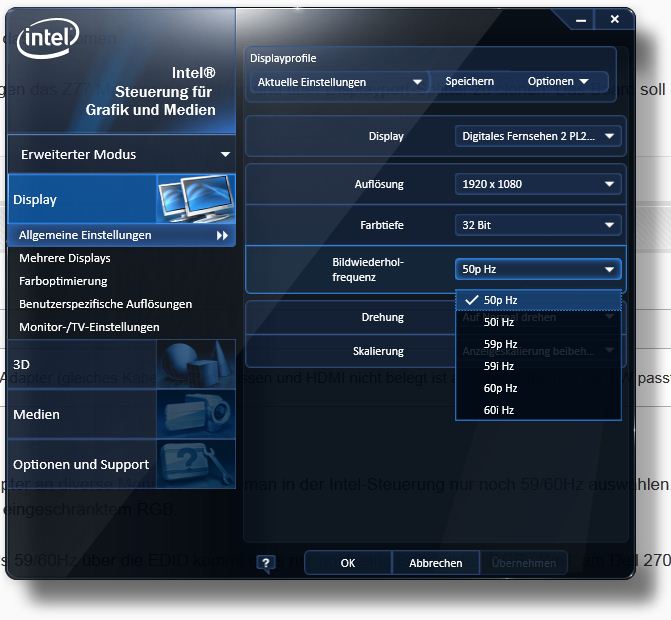
Task: Click the Drehung label
Action: click(x=383, y=317)
